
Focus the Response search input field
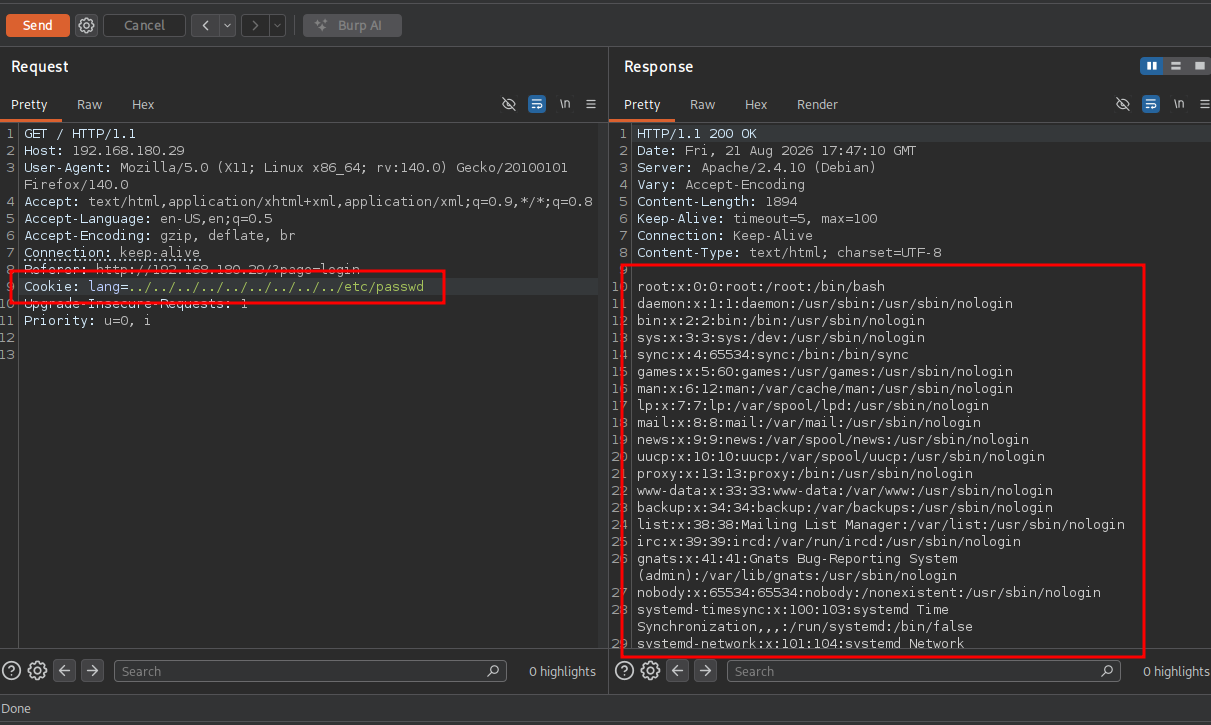(x=923, y=671)
